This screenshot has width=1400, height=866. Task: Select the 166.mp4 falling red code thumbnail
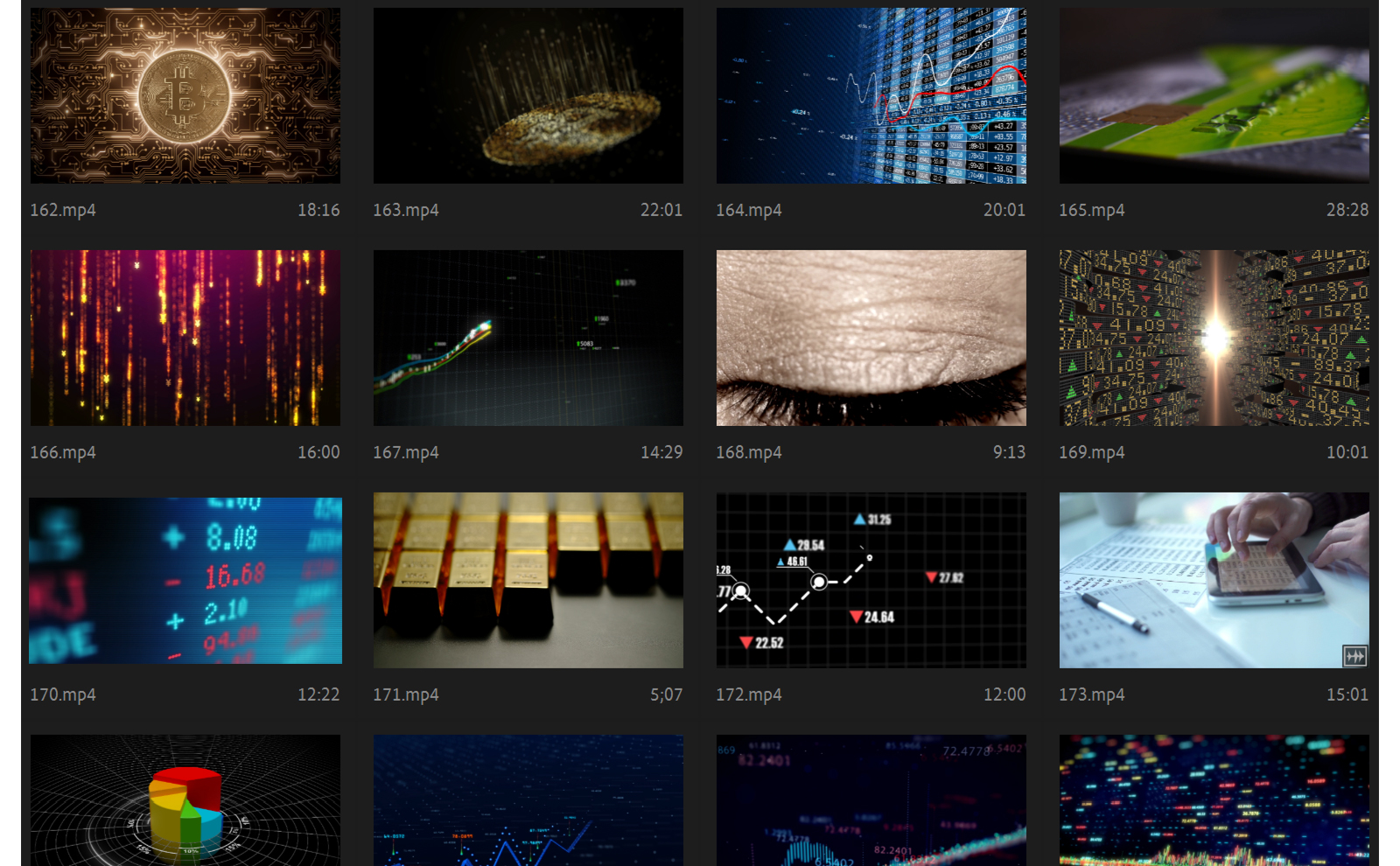click(185, 338)
